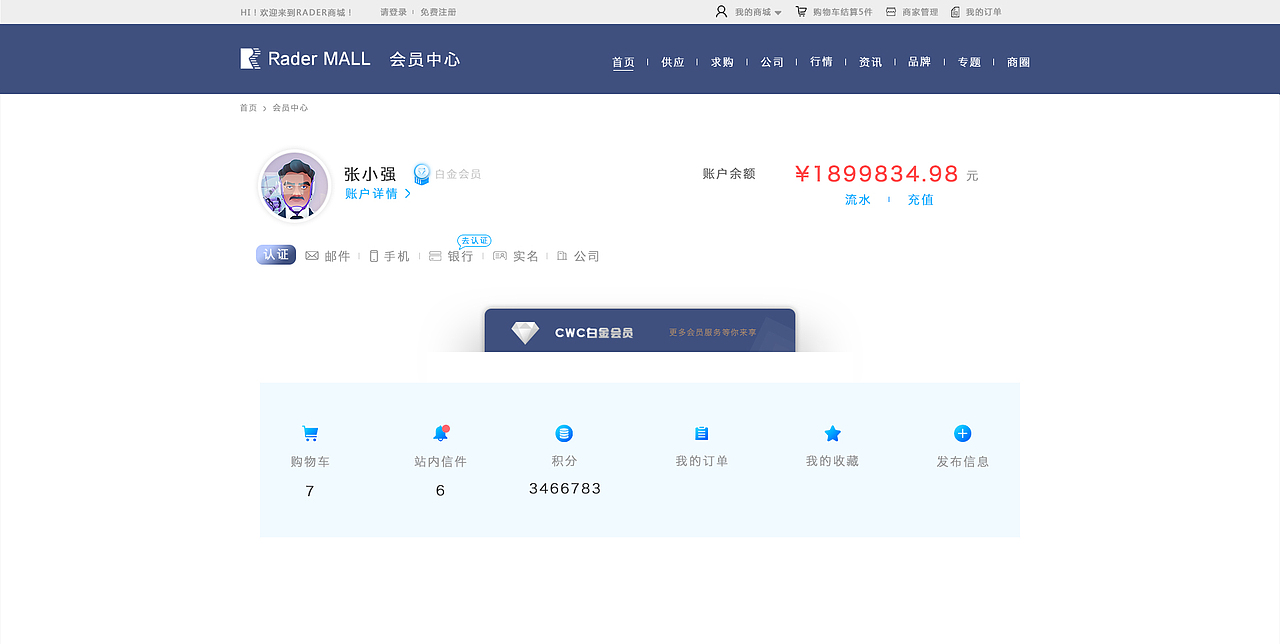Click the diamond icon on CWC banner
Screen dimensions: 1280x644
[x=526, y=333]
